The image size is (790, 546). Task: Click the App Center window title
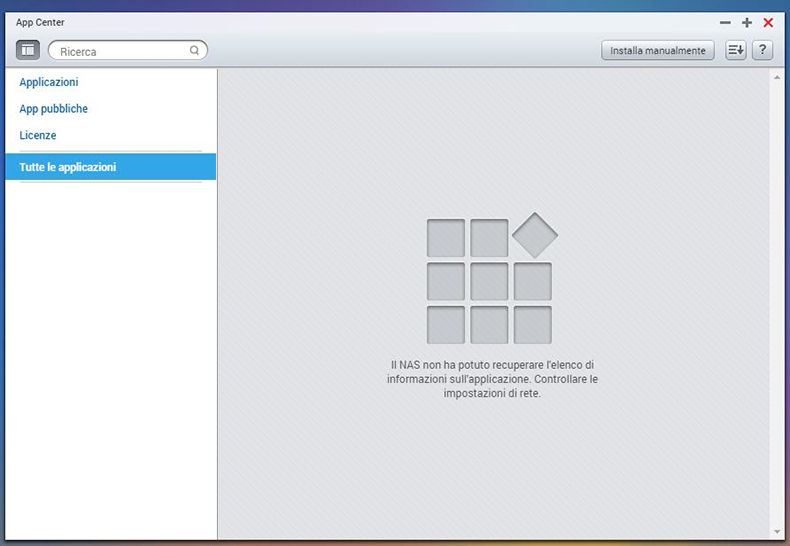point(40,22)
